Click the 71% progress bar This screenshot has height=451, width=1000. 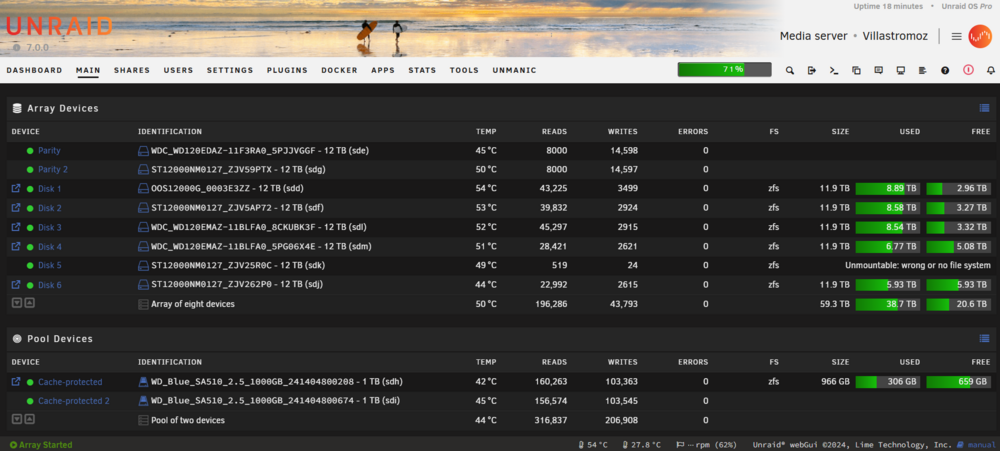[x=724, y=70]
